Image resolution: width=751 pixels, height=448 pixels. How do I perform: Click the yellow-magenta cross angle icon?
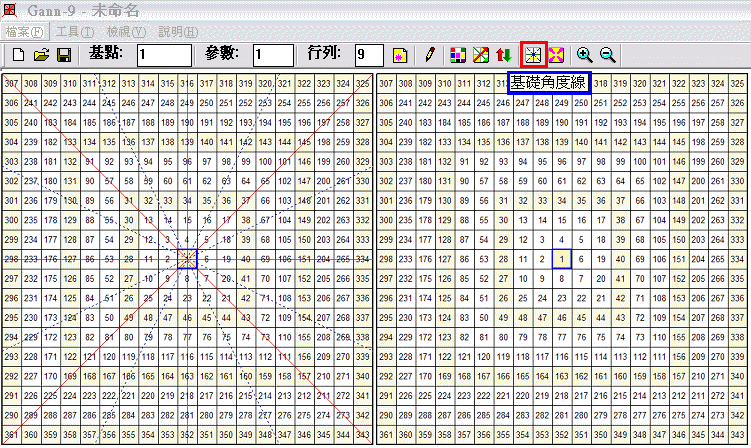556,55
